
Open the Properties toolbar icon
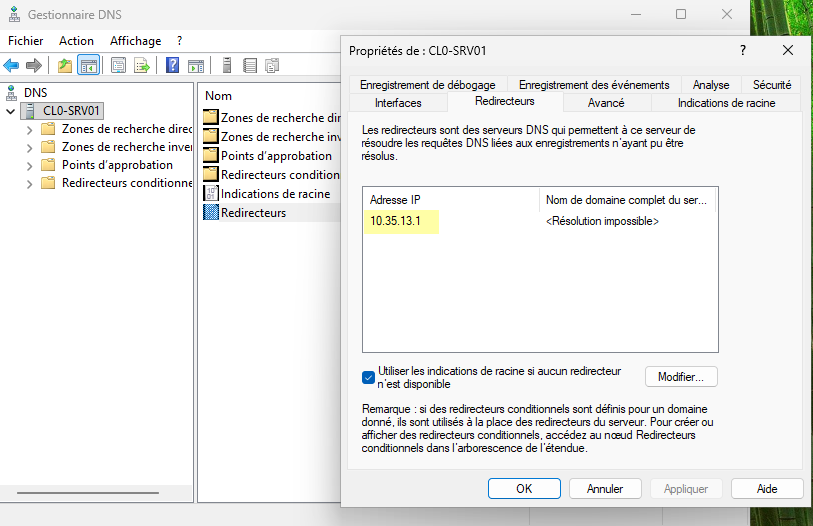118,65
